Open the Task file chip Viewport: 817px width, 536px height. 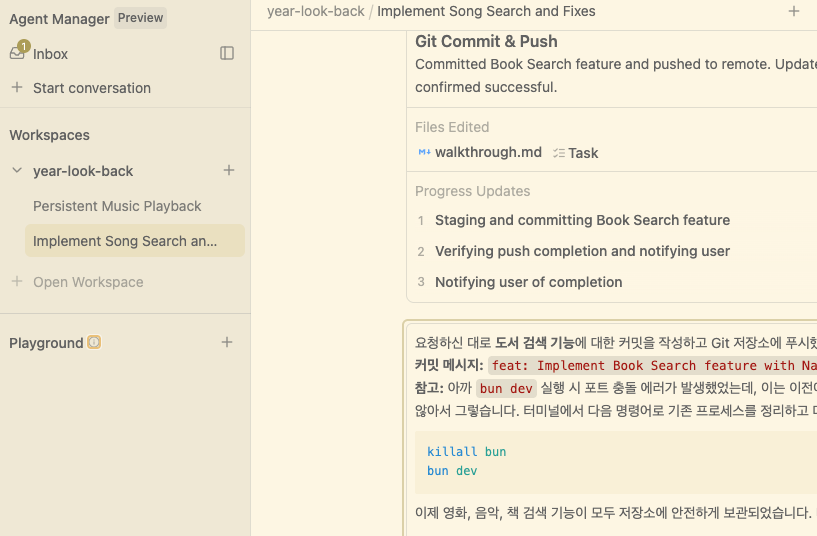pyautogui.click(x=576, y=153)
